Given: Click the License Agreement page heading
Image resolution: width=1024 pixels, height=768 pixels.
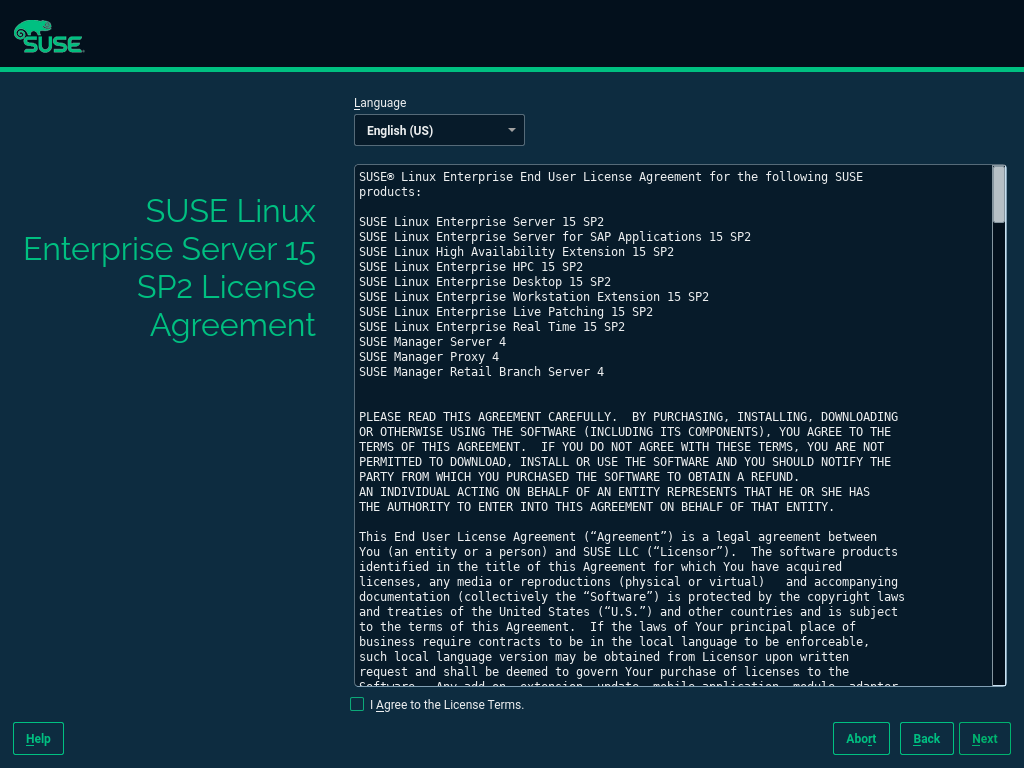Looking at the screenshot, I should pyautogui.click(x=170, y=268).
